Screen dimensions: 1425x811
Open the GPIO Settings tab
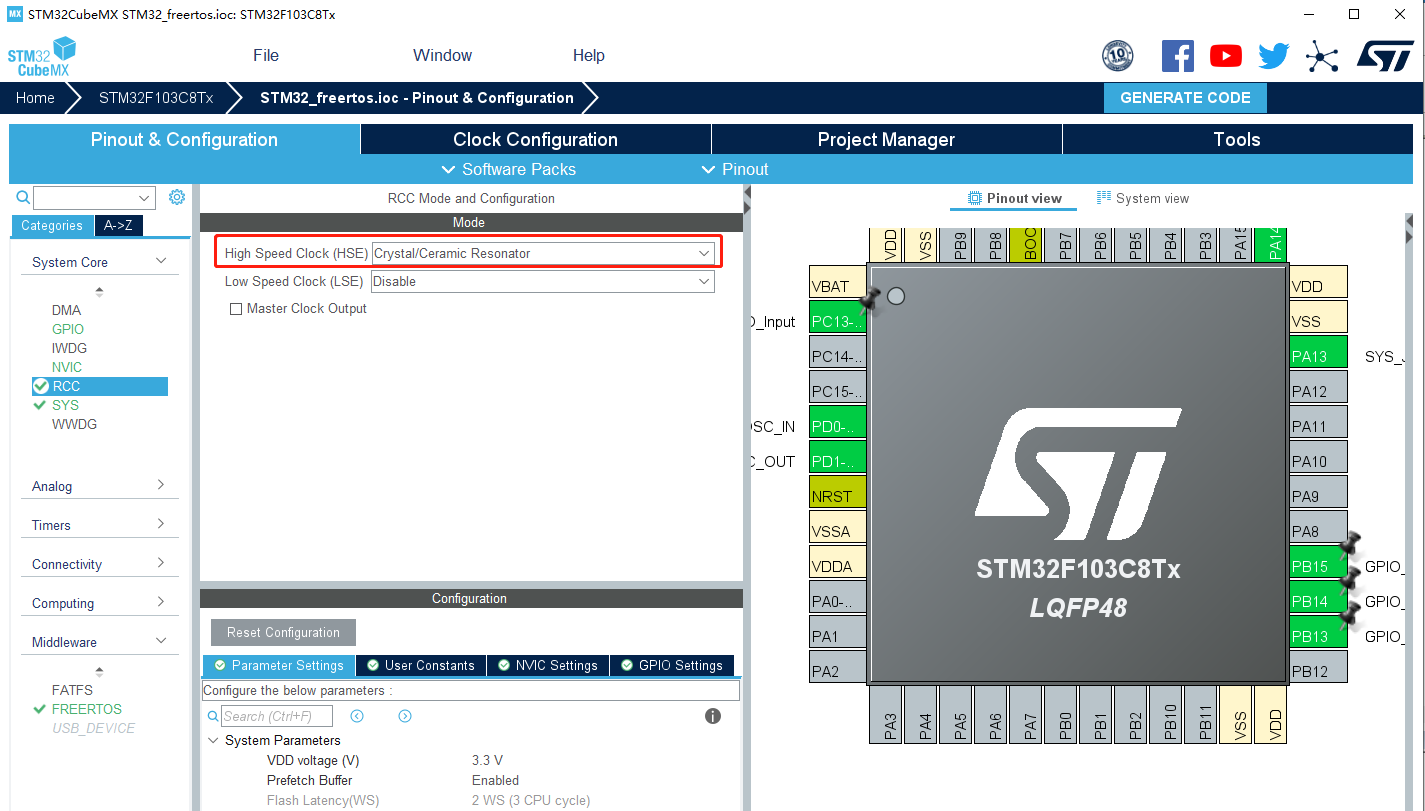(x=671, y=665)
